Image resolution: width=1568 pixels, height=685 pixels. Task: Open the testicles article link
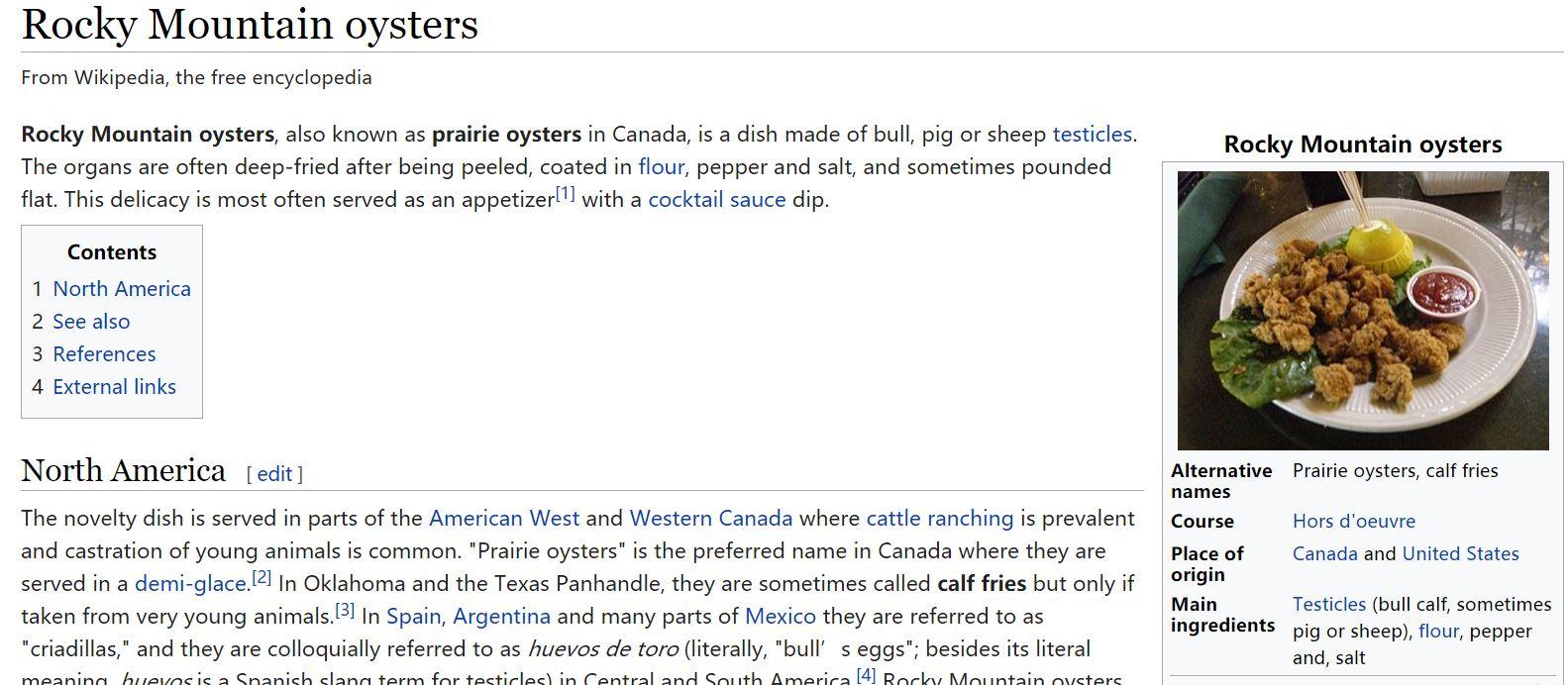(x=1092, y=134)
